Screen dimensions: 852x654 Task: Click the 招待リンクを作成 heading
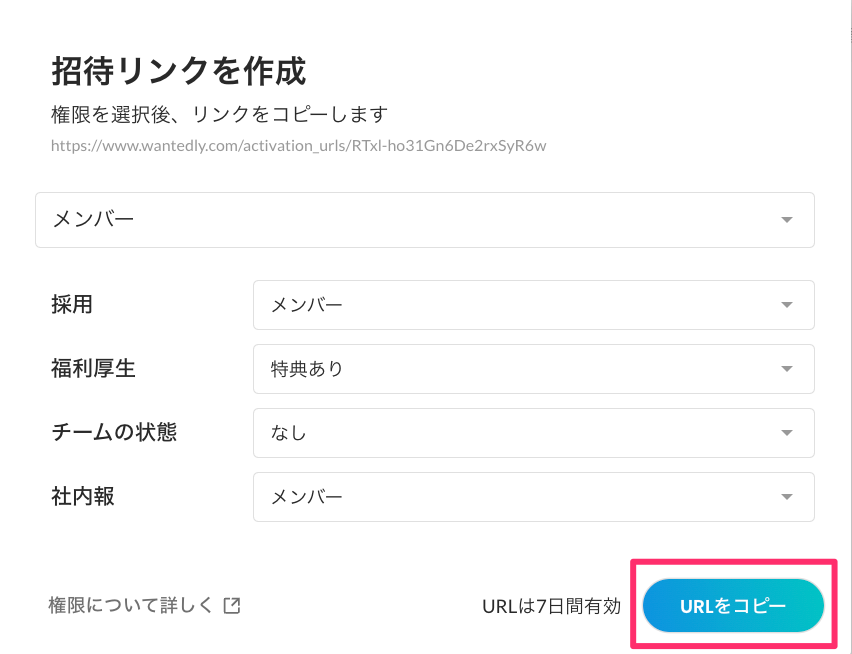tap(178, 72)
